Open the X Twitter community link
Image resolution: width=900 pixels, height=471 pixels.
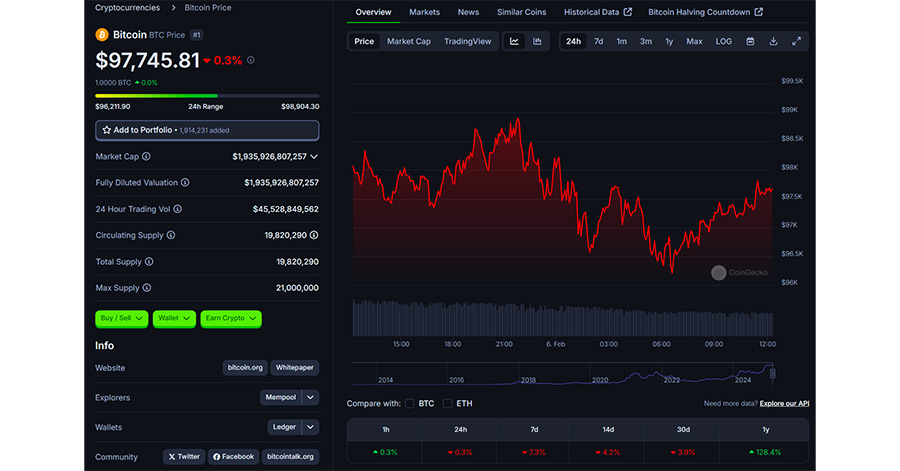(184, 457)
